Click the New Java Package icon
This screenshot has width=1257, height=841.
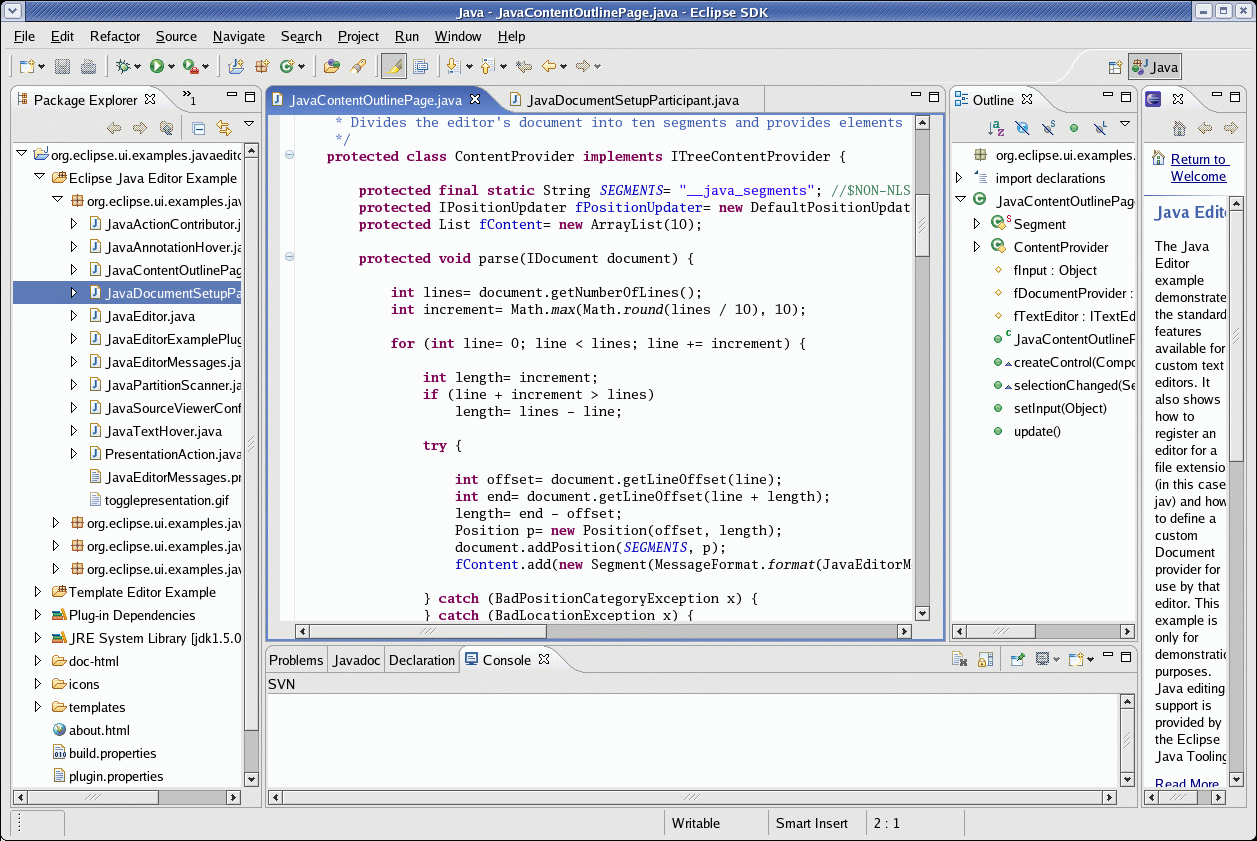262,67
